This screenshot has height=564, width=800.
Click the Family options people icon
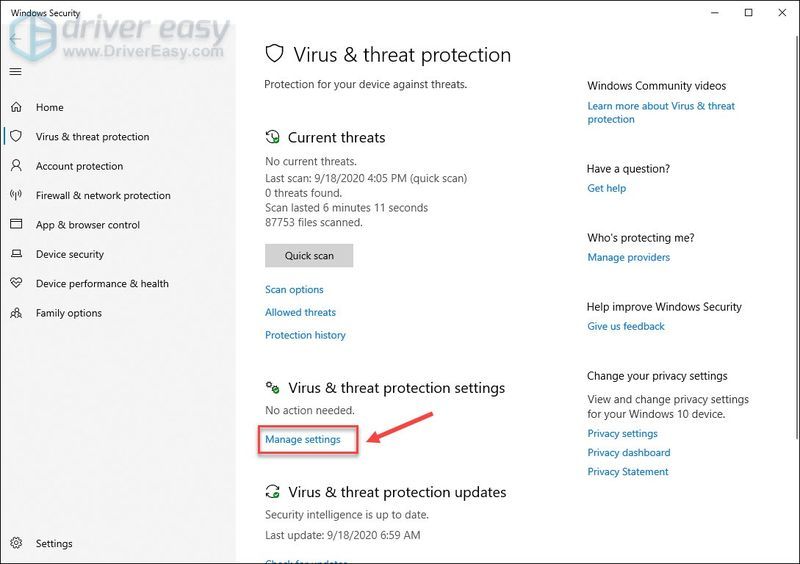16,312
